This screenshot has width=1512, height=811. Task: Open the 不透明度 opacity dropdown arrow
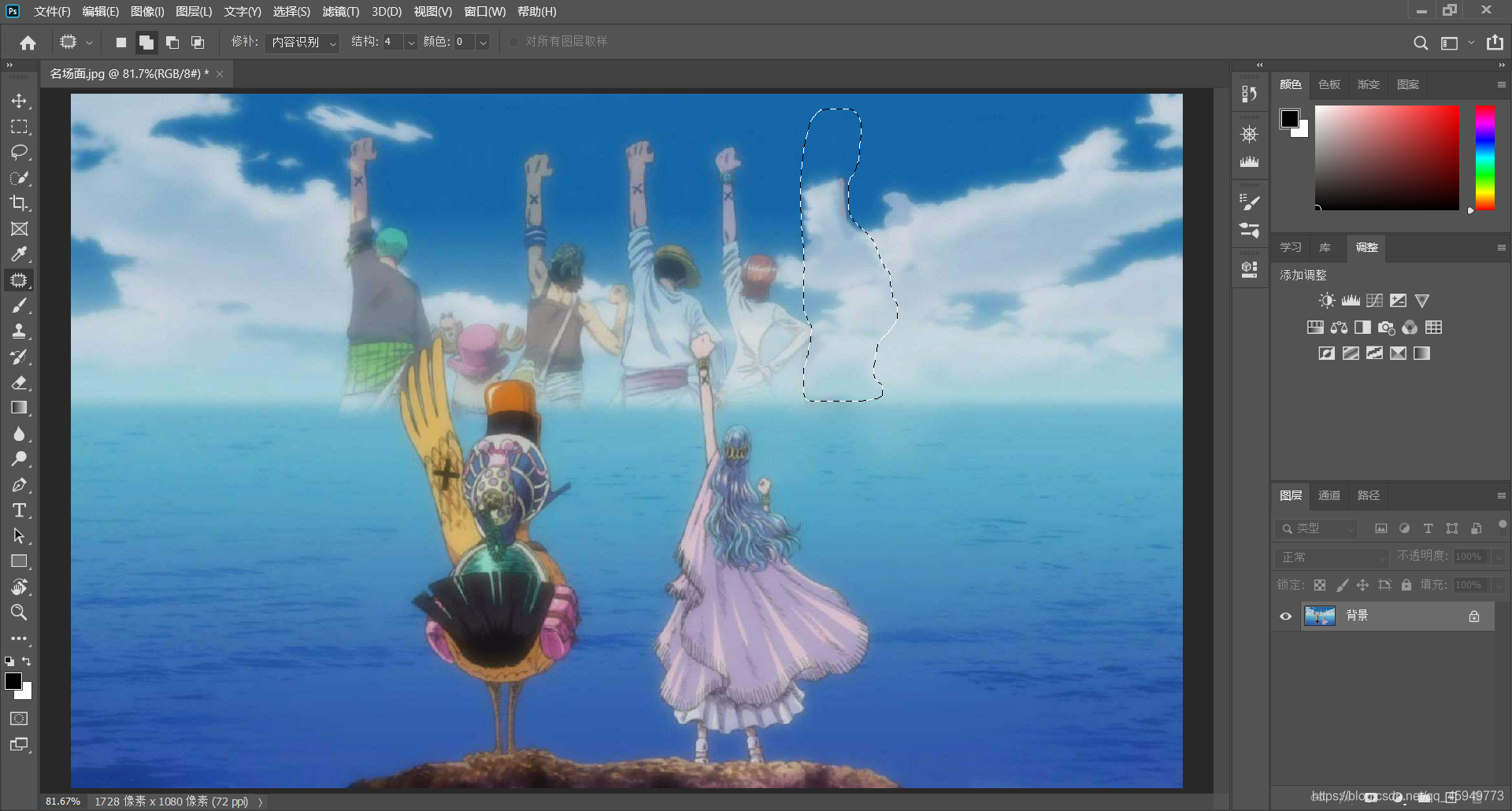1498,557
